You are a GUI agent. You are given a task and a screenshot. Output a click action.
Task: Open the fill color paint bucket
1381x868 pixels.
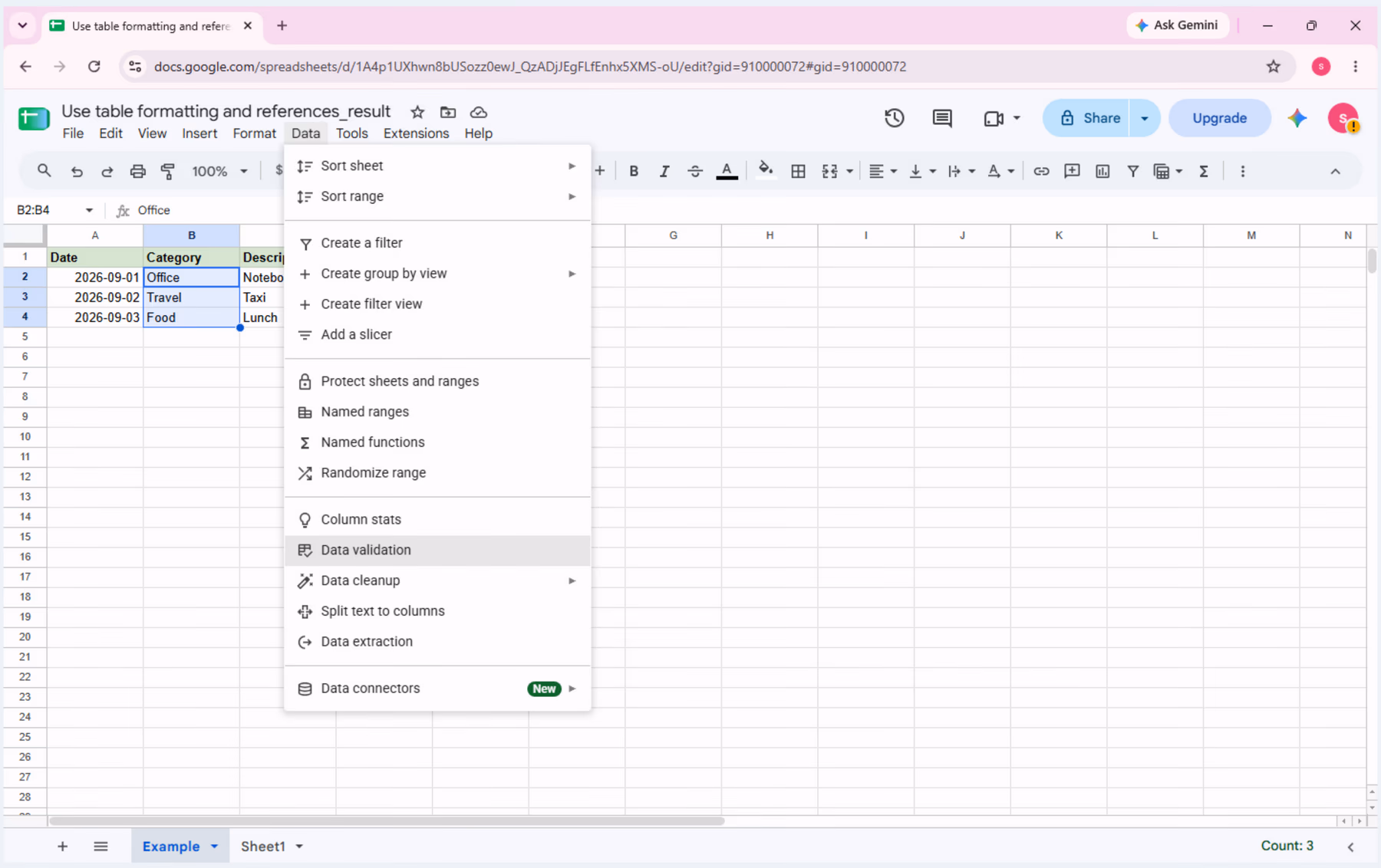(x=765, y=170)
